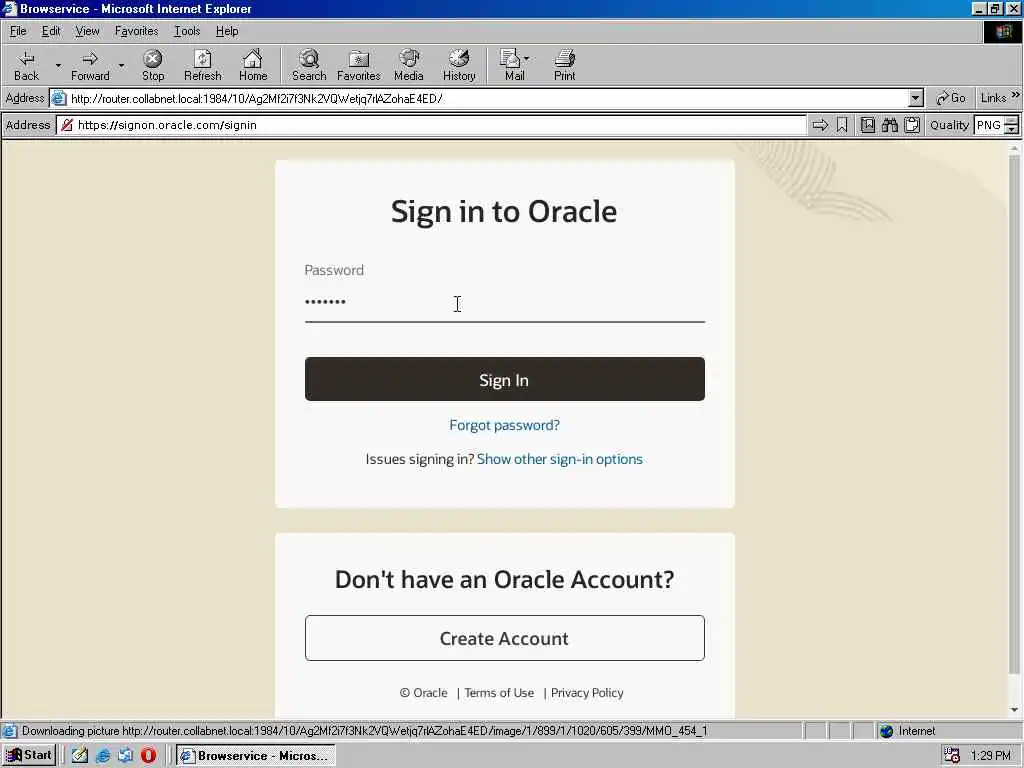Open the Media toolbar pane
The width and height of the screenshot is (1024, 768).
click(x=409, y=65)
